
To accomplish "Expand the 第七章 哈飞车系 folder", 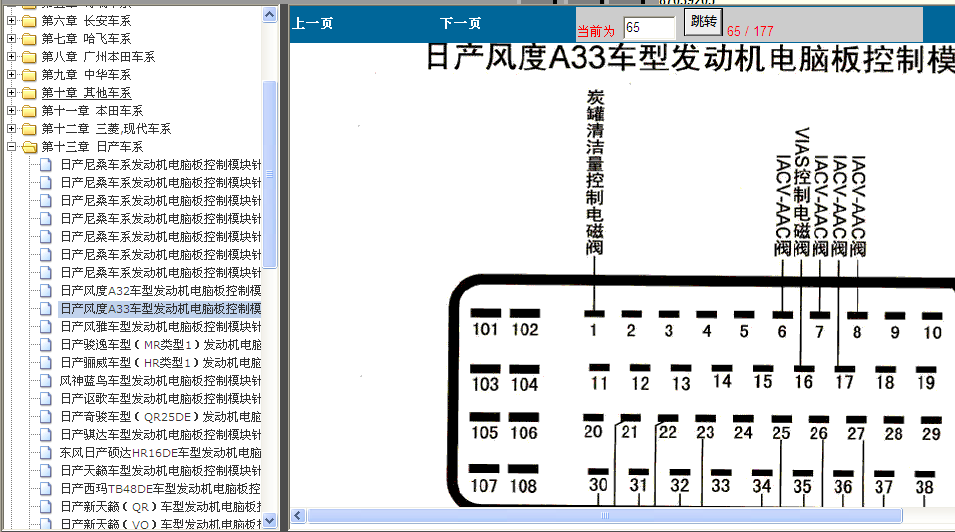I will point(11,38).
